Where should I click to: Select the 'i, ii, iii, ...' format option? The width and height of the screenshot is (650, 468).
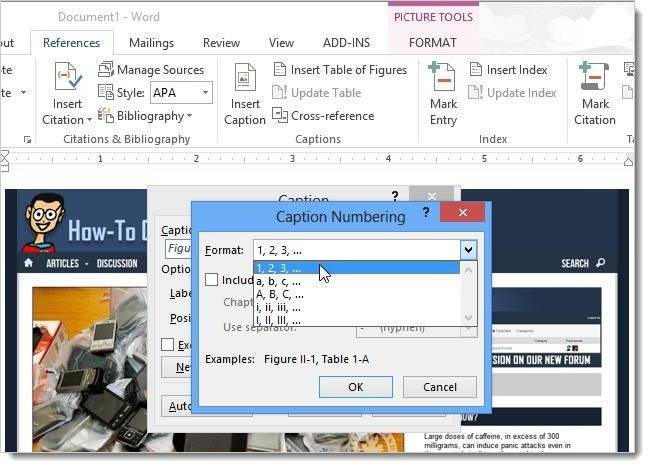357,308
